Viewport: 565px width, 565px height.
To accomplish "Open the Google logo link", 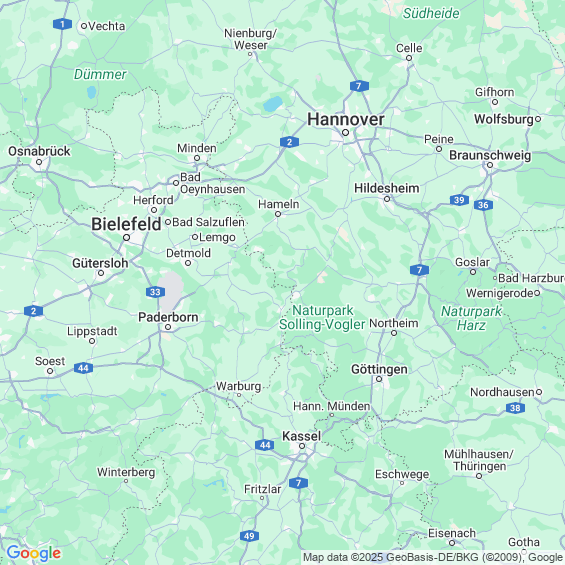I will (34, 553).
